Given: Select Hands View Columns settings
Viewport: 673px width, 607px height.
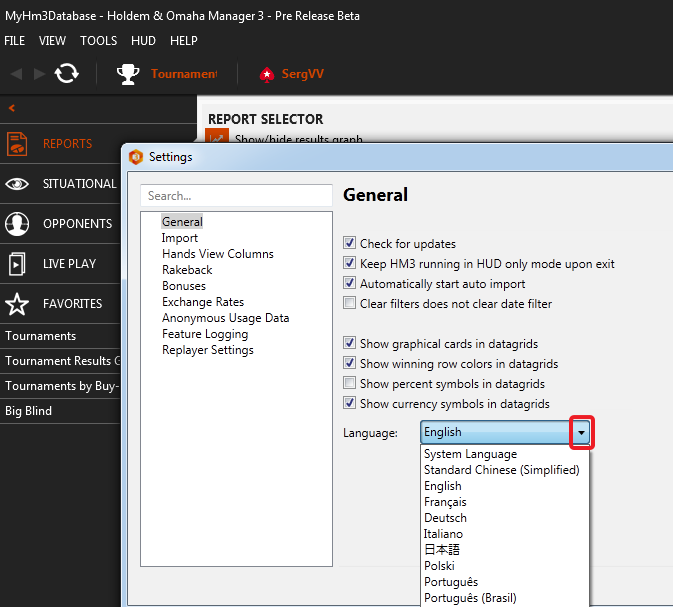Looking at the screenshot, I should 218,254.
